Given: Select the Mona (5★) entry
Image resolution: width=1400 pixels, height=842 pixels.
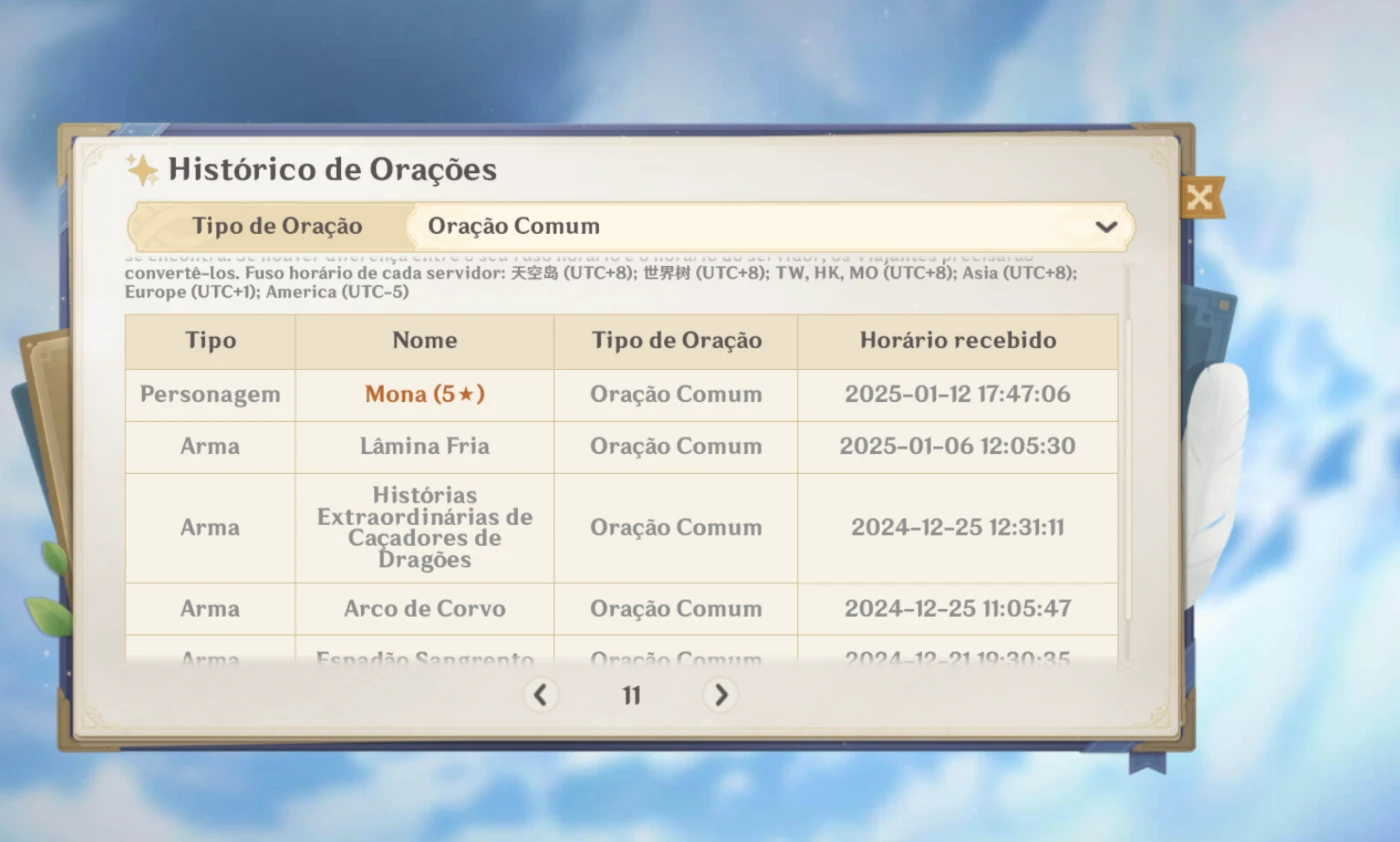Looking at the screenshot, I should pos(425,395).
